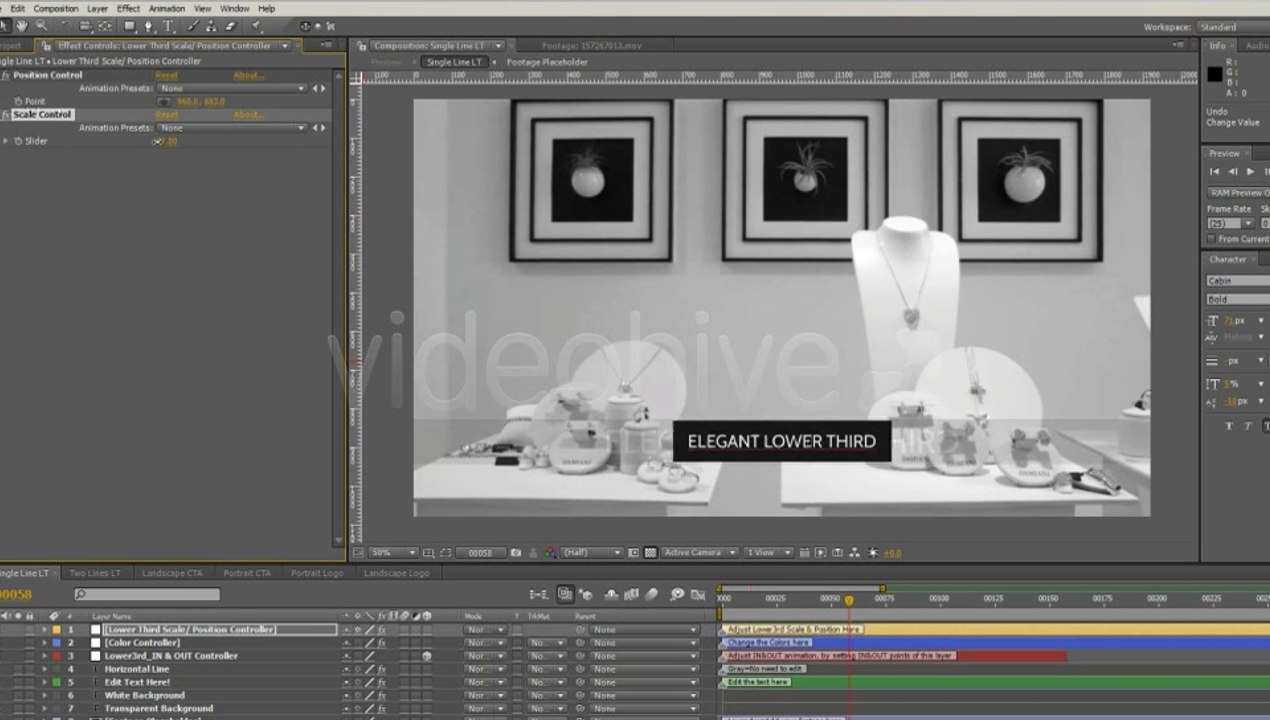Open the Composition menu
The height and width of the screenshot is (720, 1270).
click(x=56, y=8)
